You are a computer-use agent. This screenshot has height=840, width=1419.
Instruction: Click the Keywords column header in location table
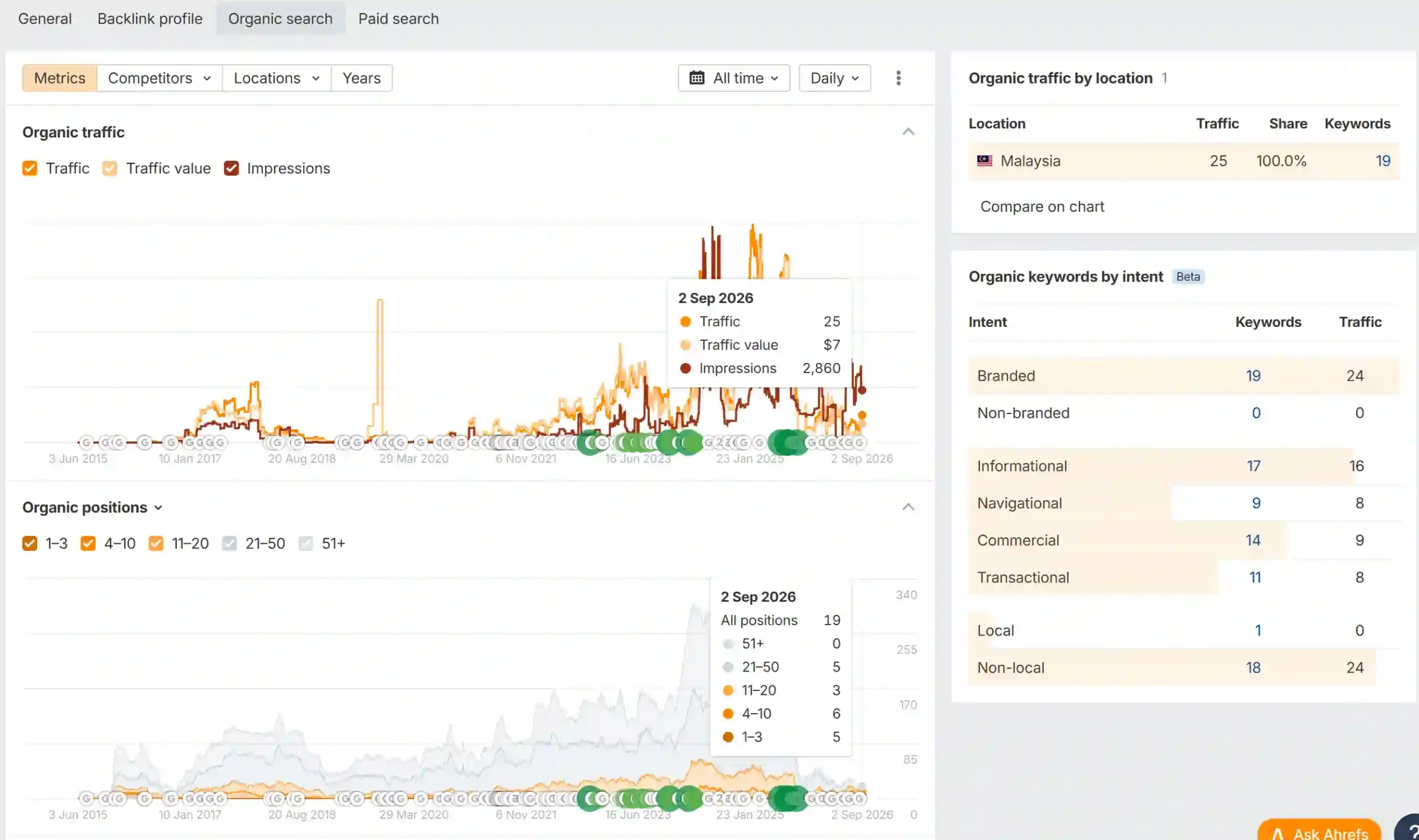[1357, 124]
